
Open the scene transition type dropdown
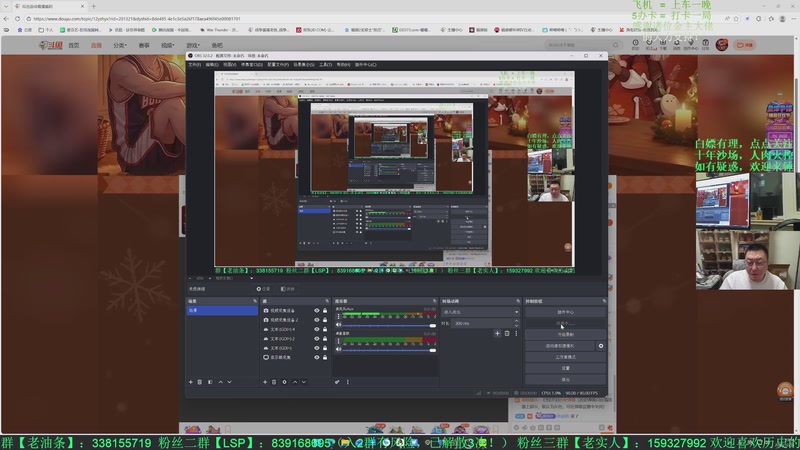click(x=481, y=312)
